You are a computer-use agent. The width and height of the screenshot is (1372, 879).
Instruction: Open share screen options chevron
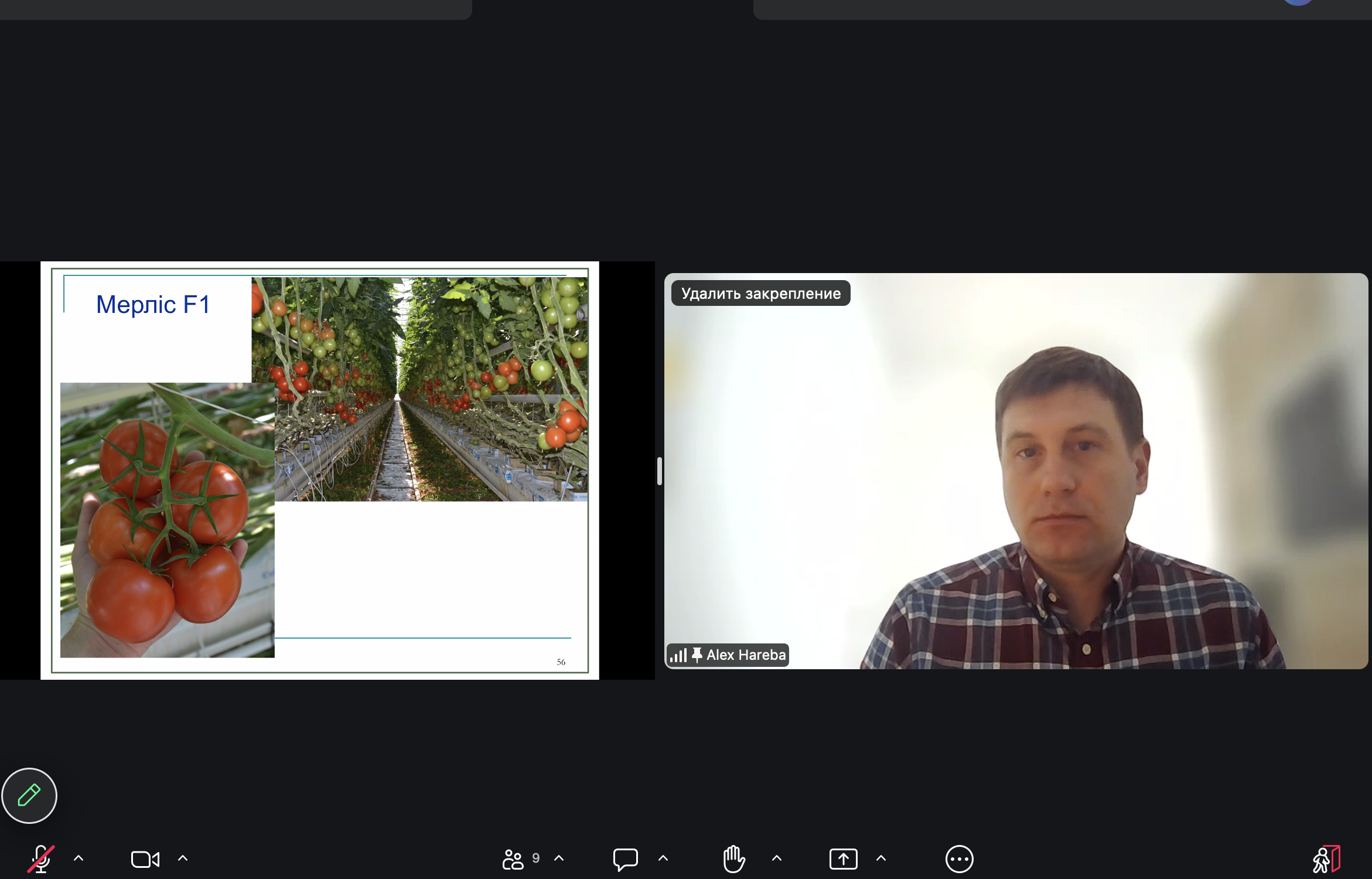click(x=881, y=858)
